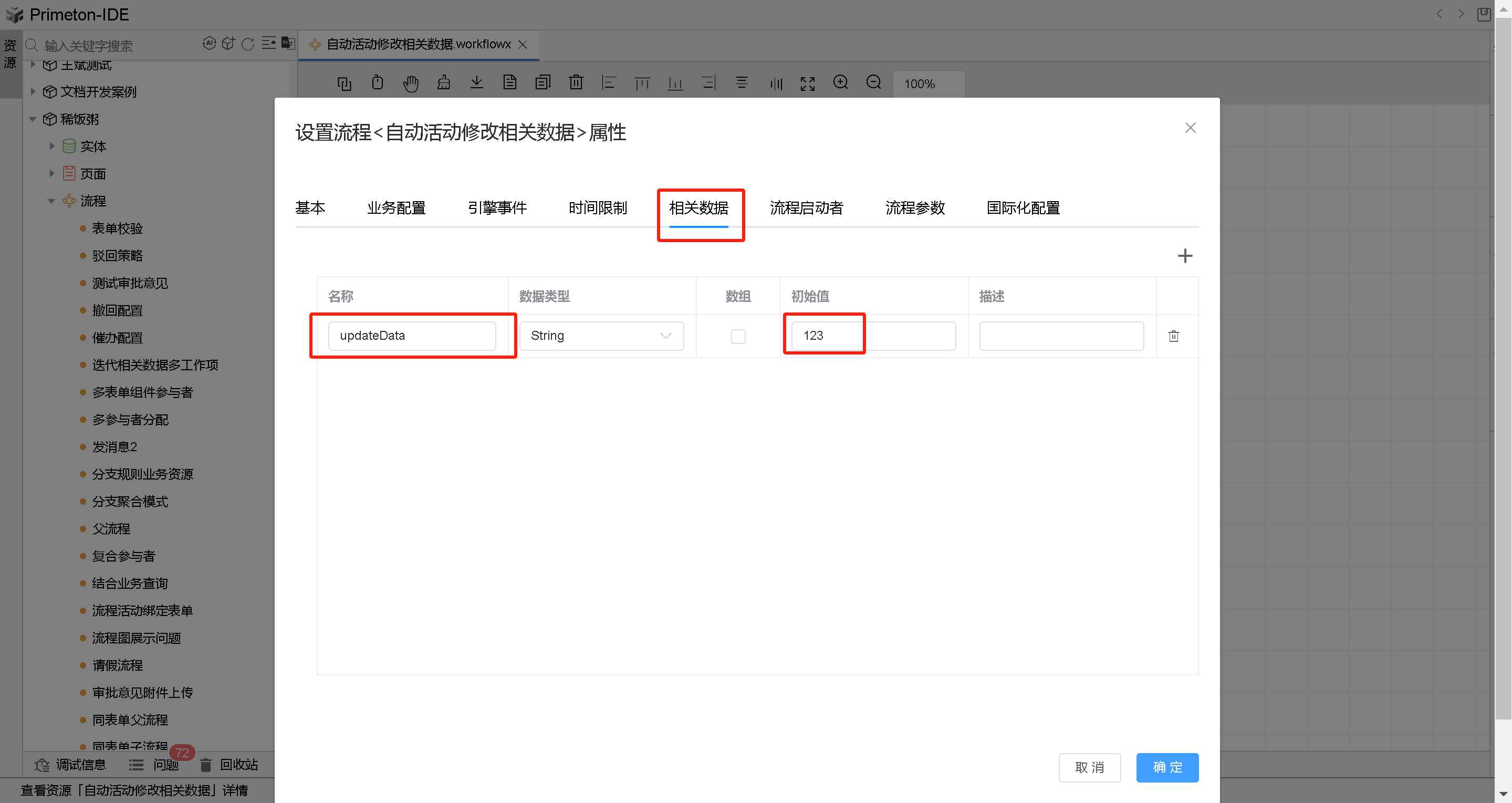Refresh the resource tree
Screen dimensions: 1512x803
(x=248, y=43)
